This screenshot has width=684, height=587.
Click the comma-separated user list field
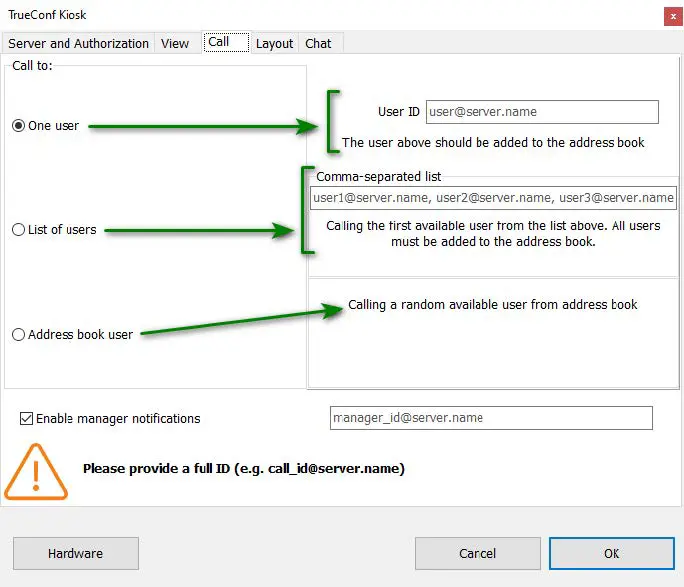point(493,198)
